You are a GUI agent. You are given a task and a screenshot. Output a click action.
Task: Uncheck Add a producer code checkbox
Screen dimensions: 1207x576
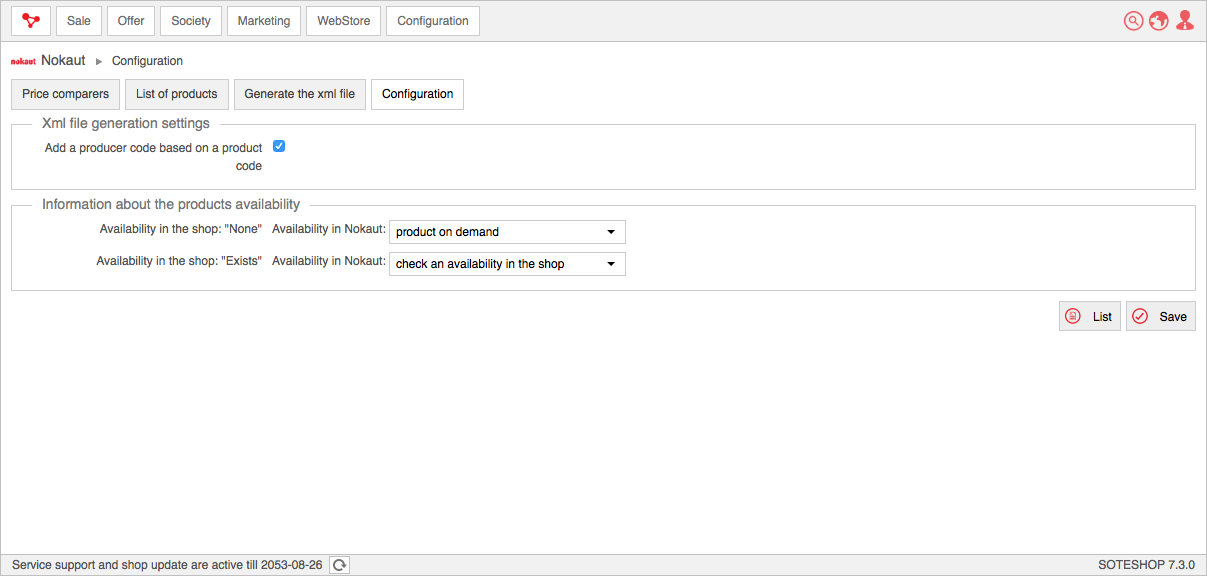coord(279,146)
